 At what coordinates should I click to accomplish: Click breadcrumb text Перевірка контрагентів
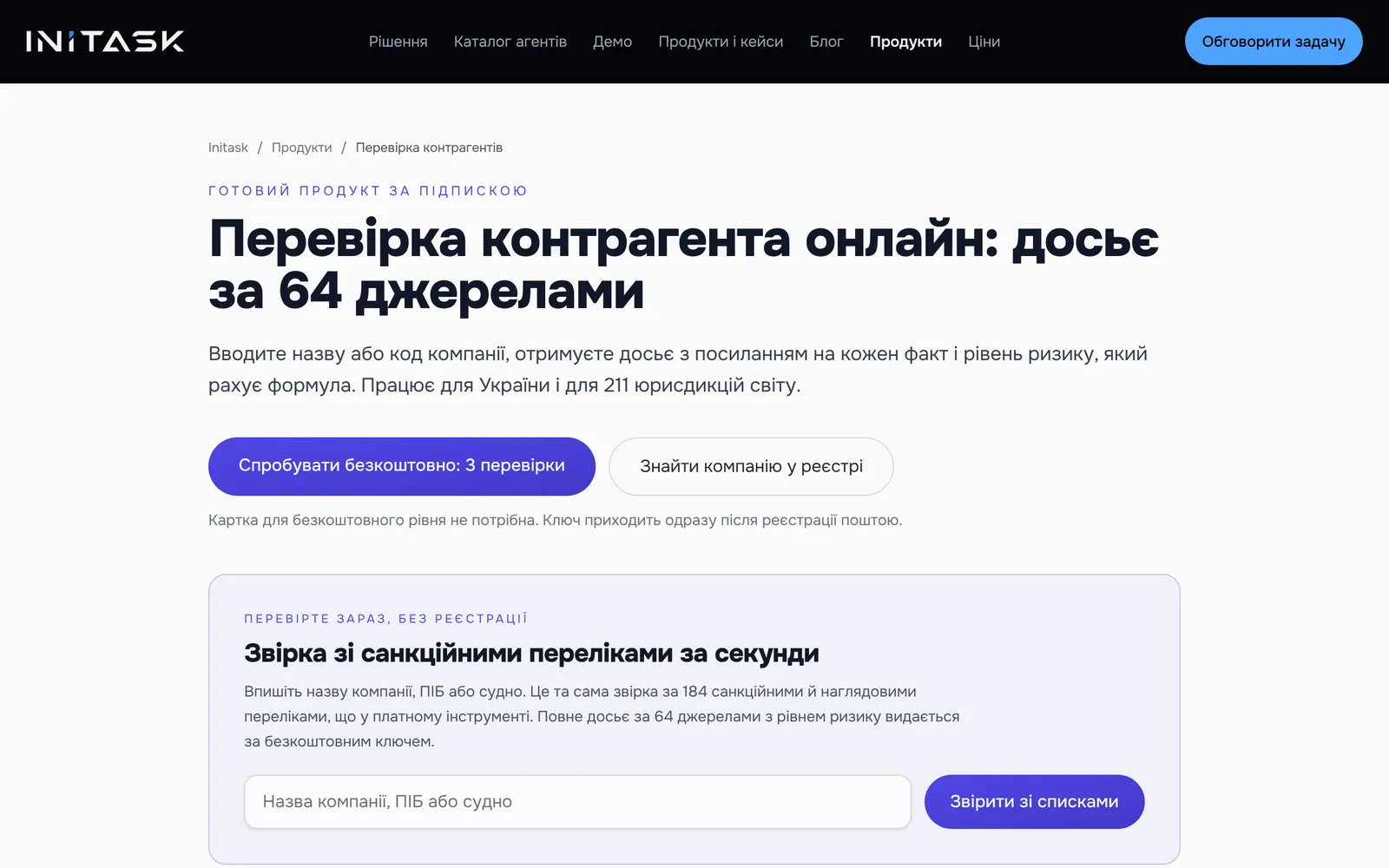(429, 148)
